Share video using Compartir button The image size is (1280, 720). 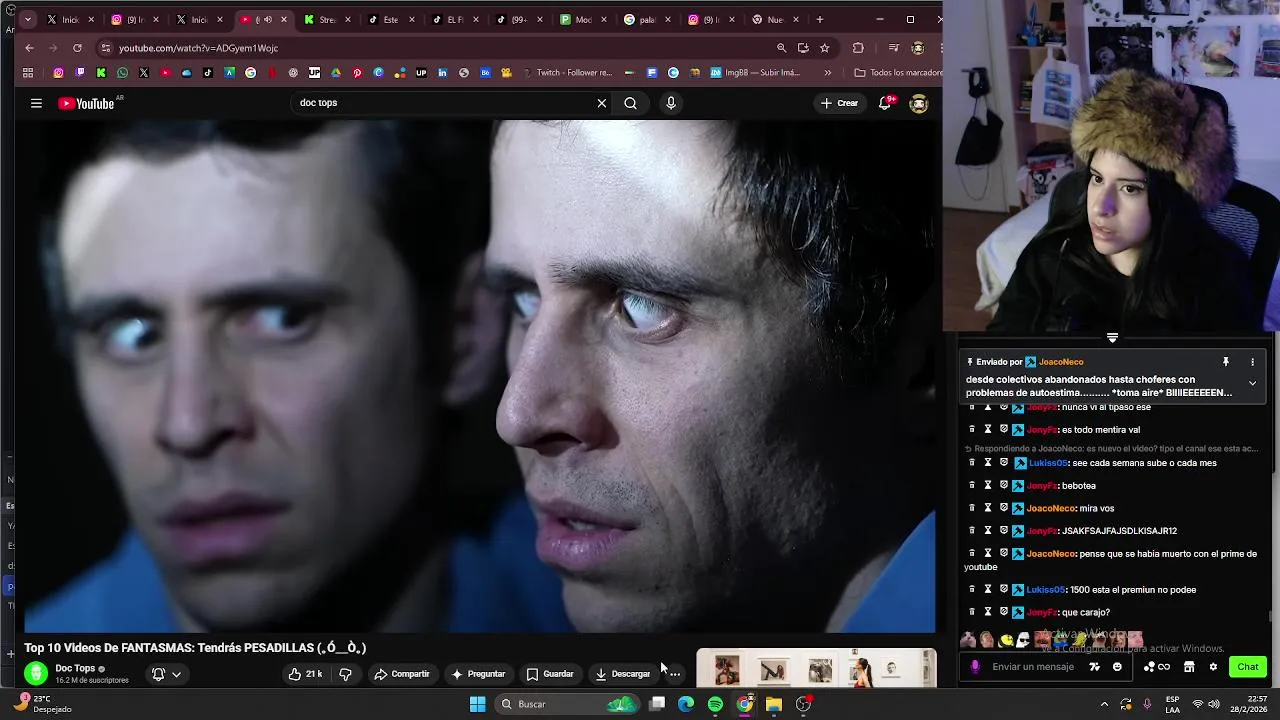[402, 674]
